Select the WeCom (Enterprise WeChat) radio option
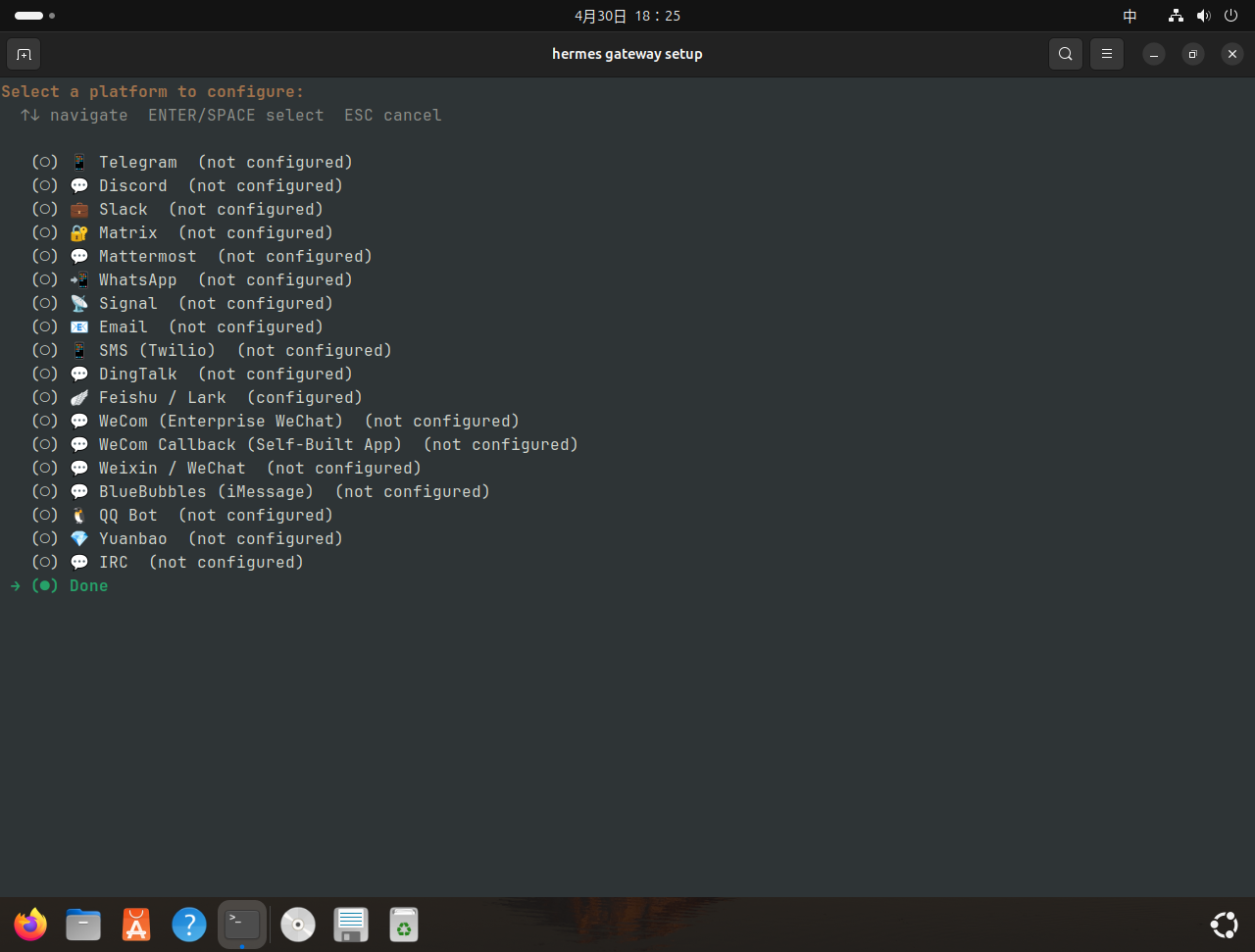 pyautogui.click(x=45, y=422)
